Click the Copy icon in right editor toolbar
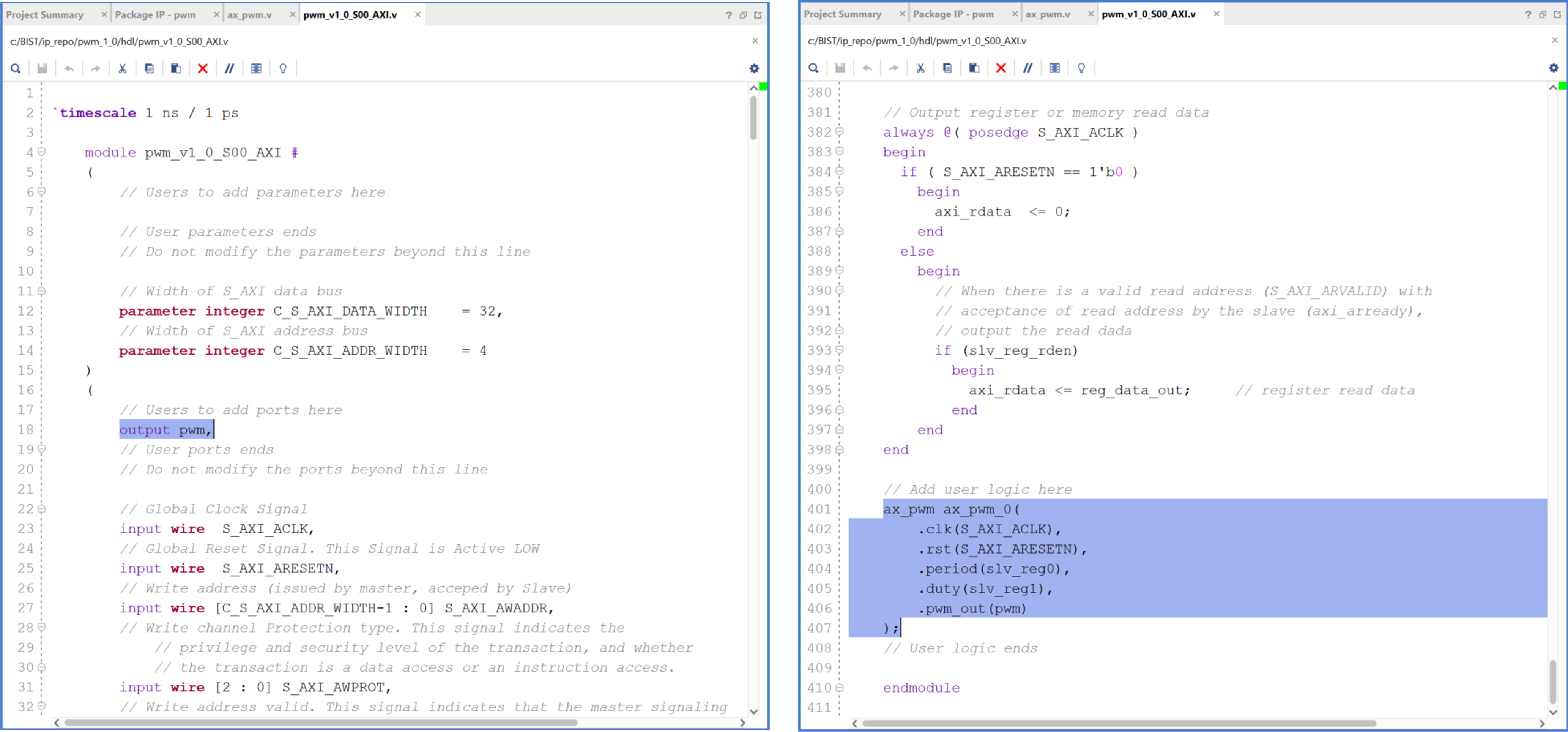This screenshot has height=732, width=1568. 947,68
